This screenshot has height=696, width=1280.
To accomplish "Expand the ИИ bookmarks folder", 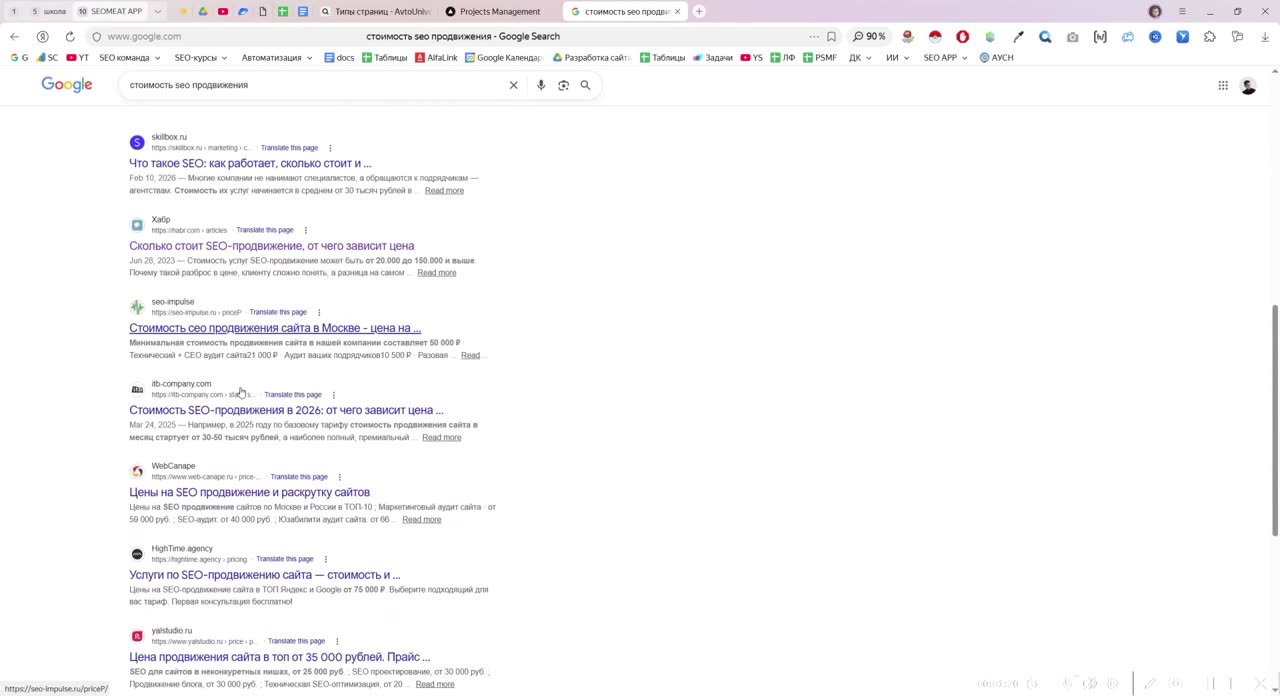I will 897,58.
